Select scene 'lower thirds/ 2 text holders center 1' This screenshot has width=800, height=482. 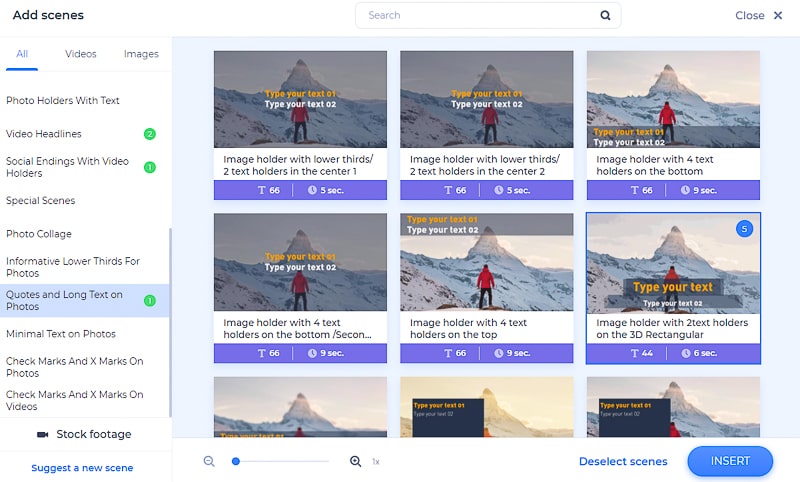(300, 125)
